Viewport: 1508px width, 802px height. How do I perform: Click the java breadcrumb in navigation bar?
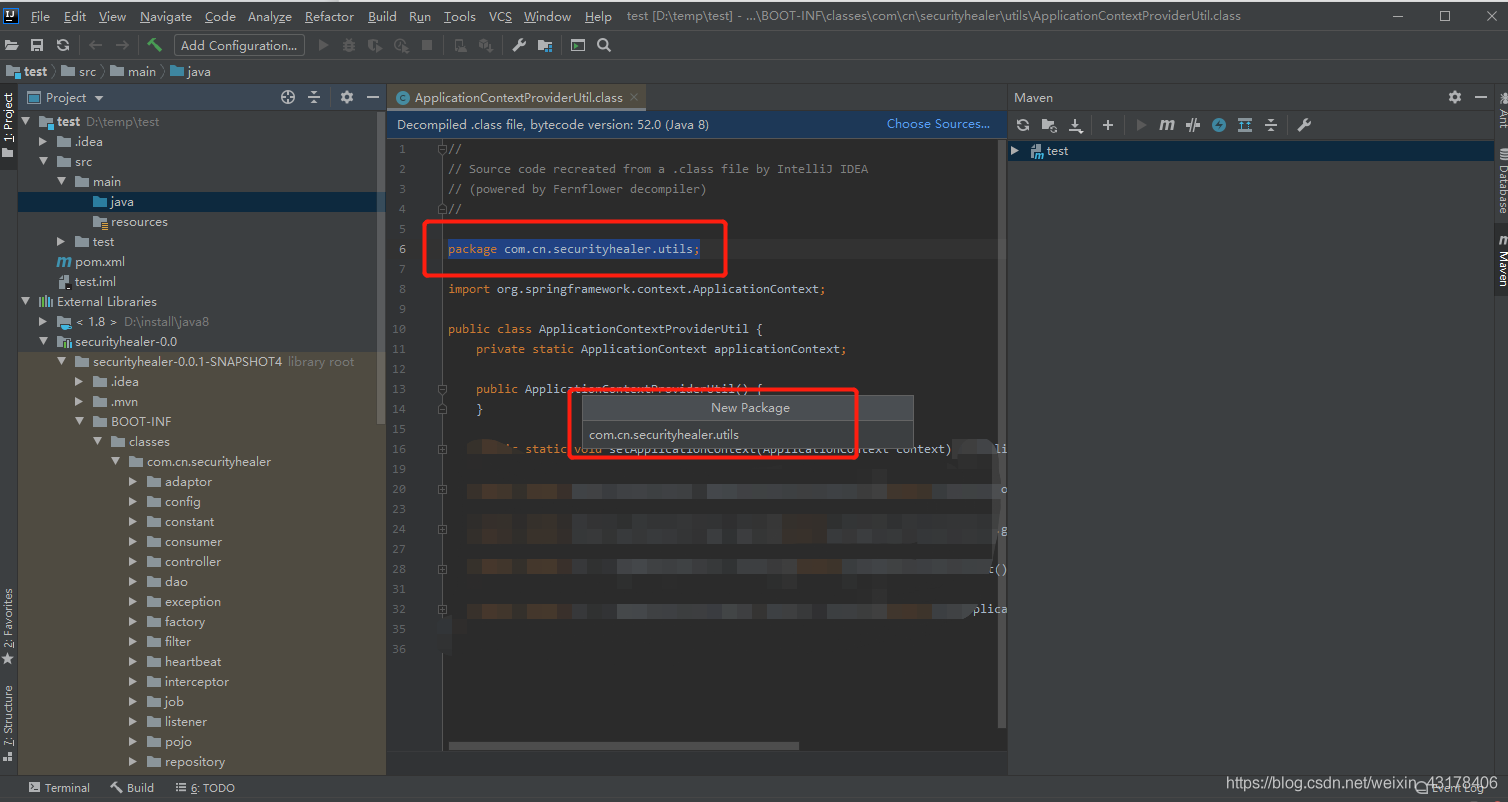click(x=191, y=71)
